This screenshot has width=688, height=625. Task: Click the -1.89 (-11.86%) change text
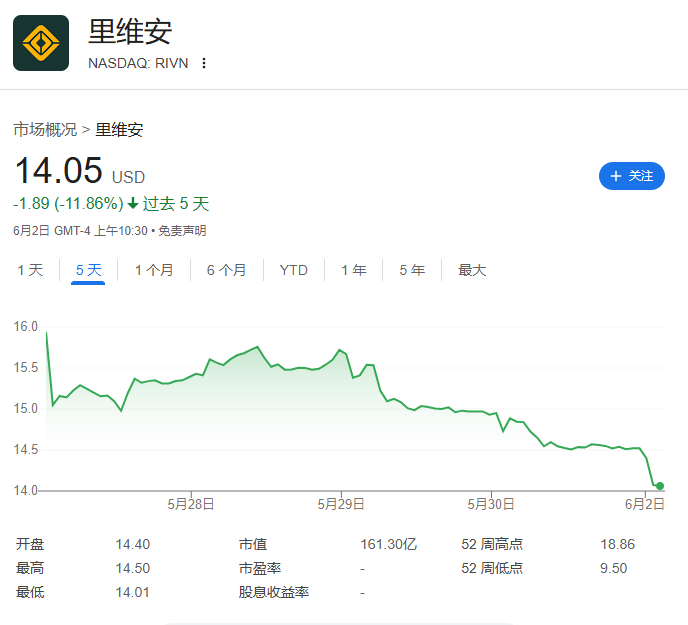pos(68,204)
